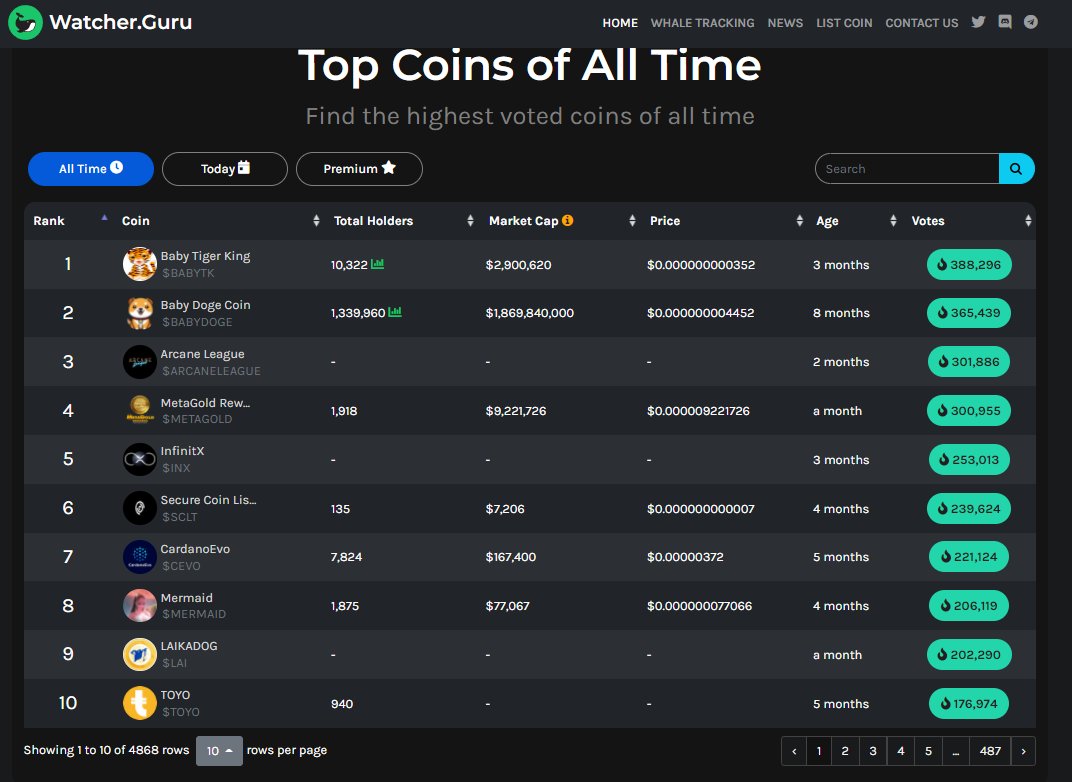Viewport: 1072px width, 782px height.
Task: Click the Baby Tiger King coin logo
Action: click(139, 264)
